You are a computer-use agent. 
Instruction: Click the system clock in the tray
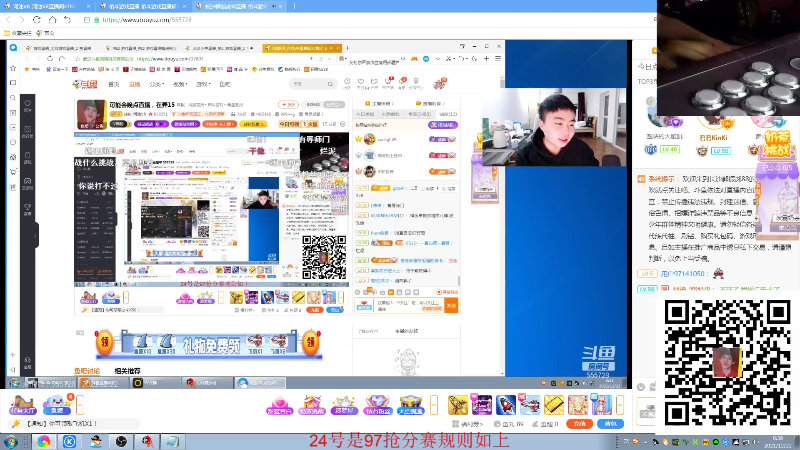[778, 441]
